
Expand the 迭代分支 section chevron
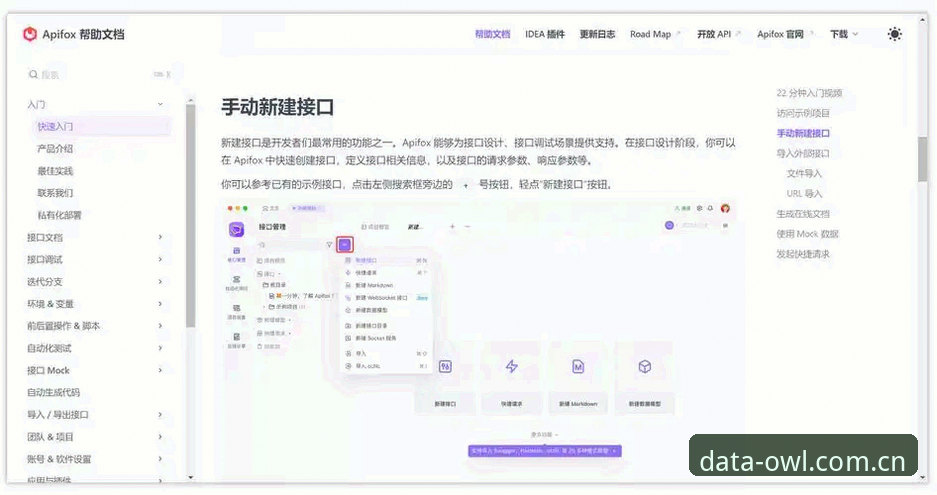160,282
